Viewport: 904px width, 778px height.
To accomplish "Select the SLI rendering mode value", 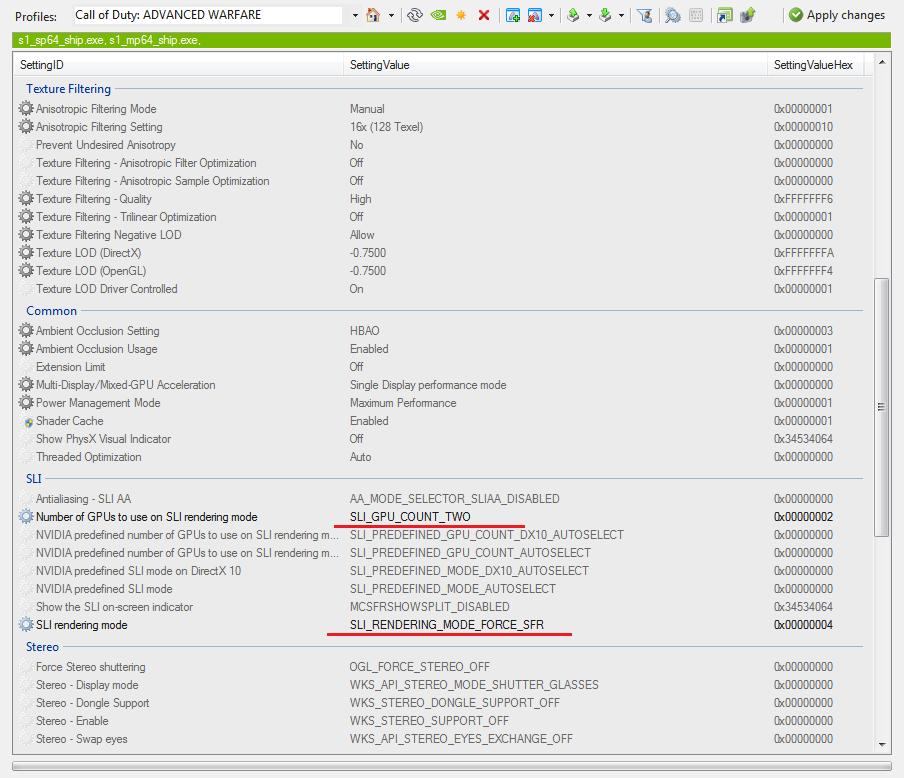I will coord(447,625).
